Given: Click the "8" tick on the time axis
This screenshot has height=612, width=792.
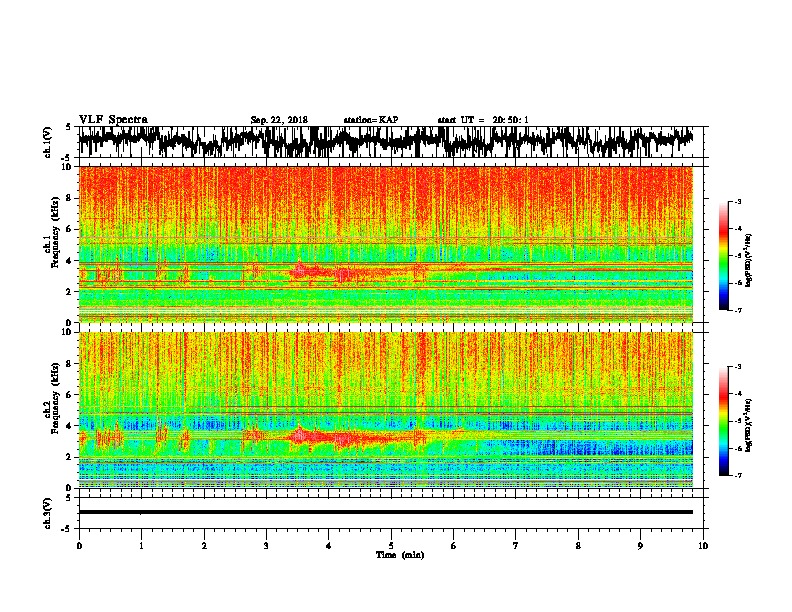Looking at the screenshot, I should (578, 546).
